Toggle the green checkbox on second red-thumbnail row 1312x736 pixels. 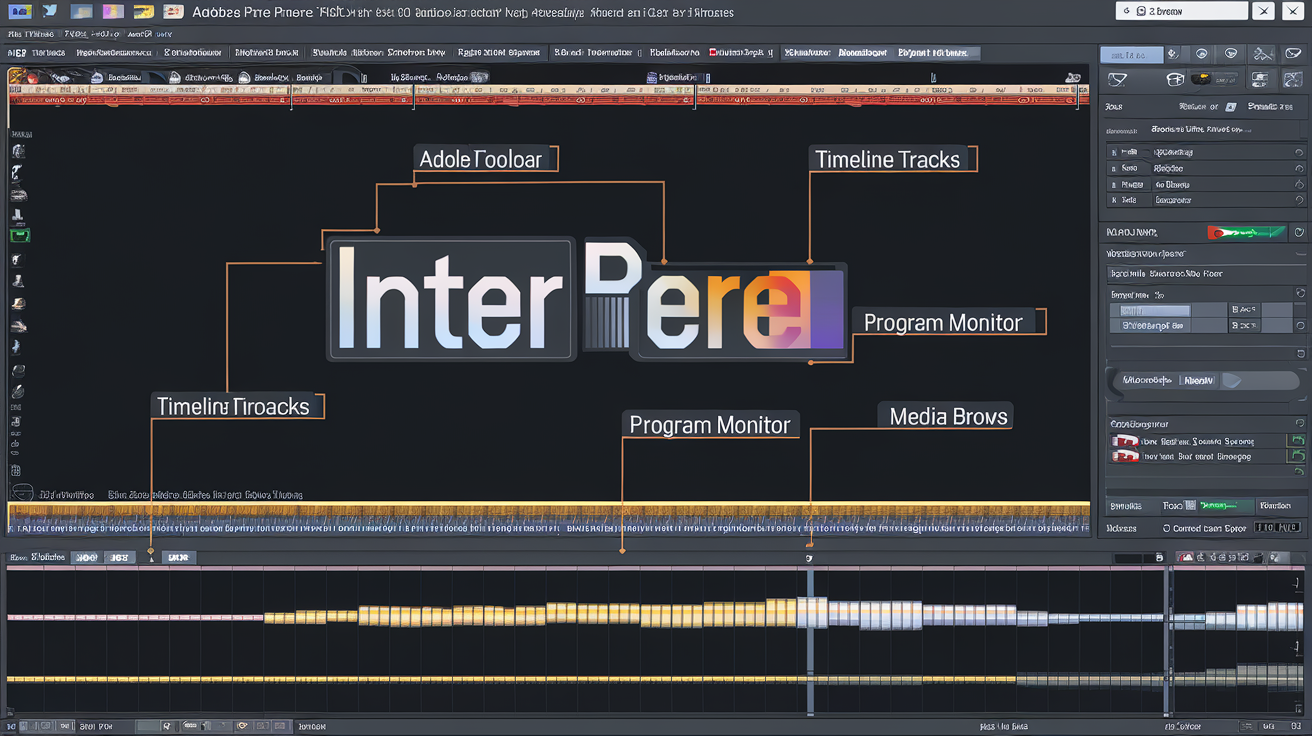[1298, 456]
